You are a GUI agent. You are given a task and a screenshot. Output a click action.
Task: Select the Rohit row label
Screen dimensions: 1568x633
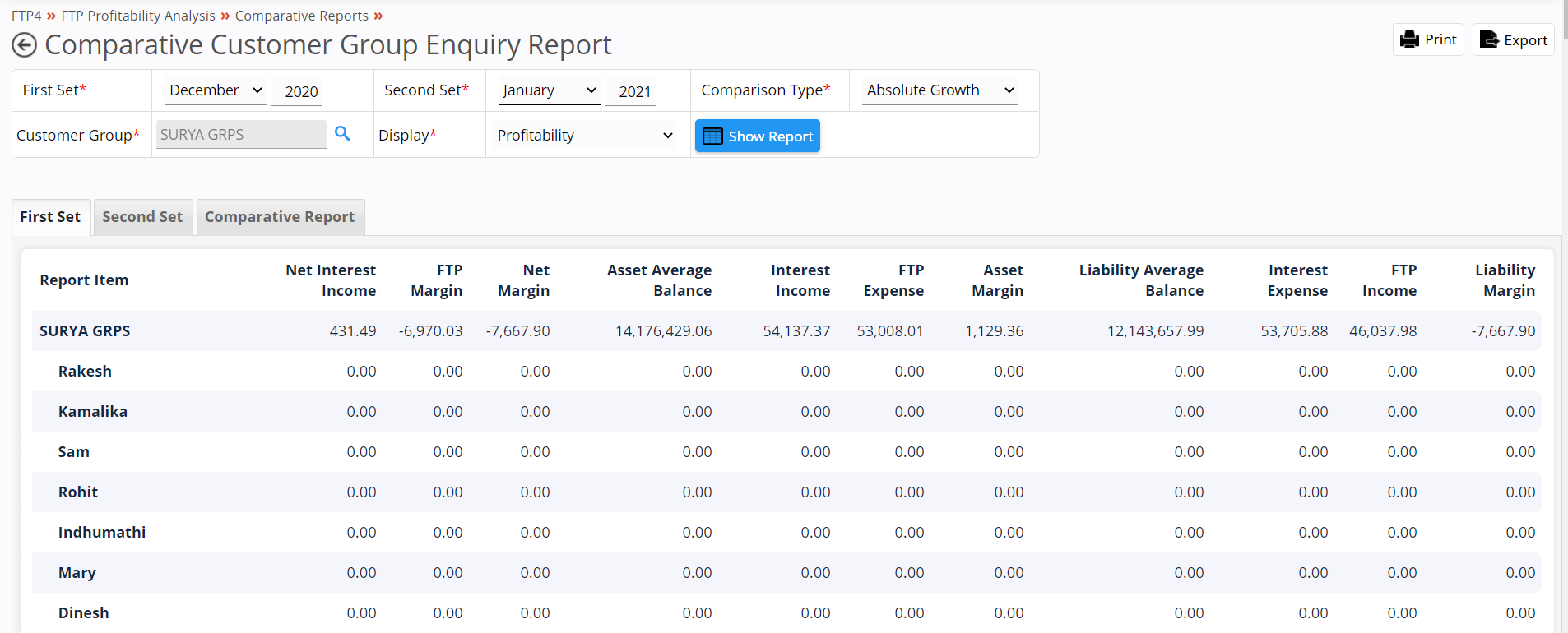[78, 492]
